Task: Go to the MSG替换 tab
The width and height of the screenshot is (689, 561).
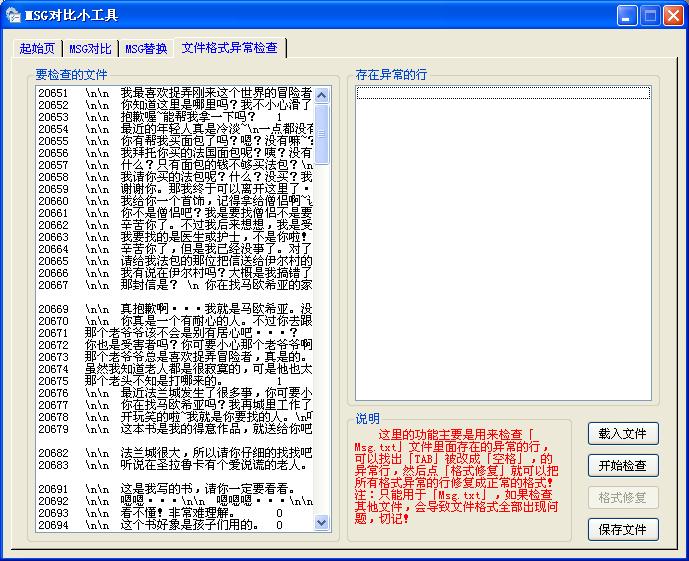Action: tap(146, 49)
